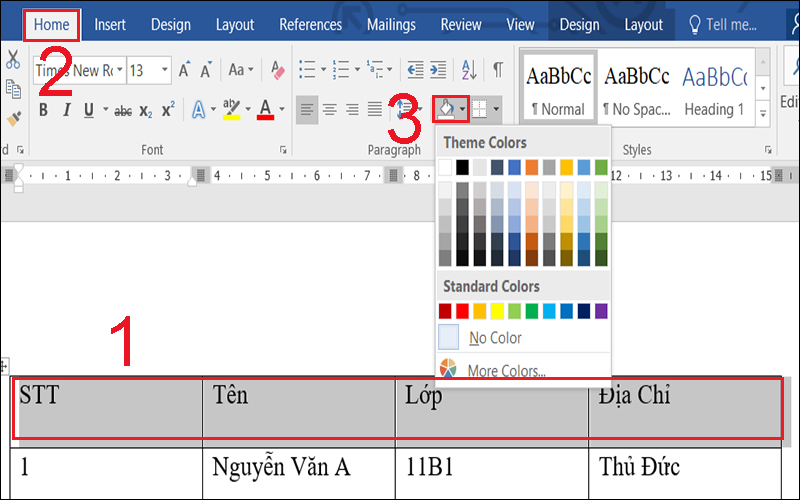Select No Color in shading menu
This screenshot has height=500, width=800.
[x=495, y=338]
